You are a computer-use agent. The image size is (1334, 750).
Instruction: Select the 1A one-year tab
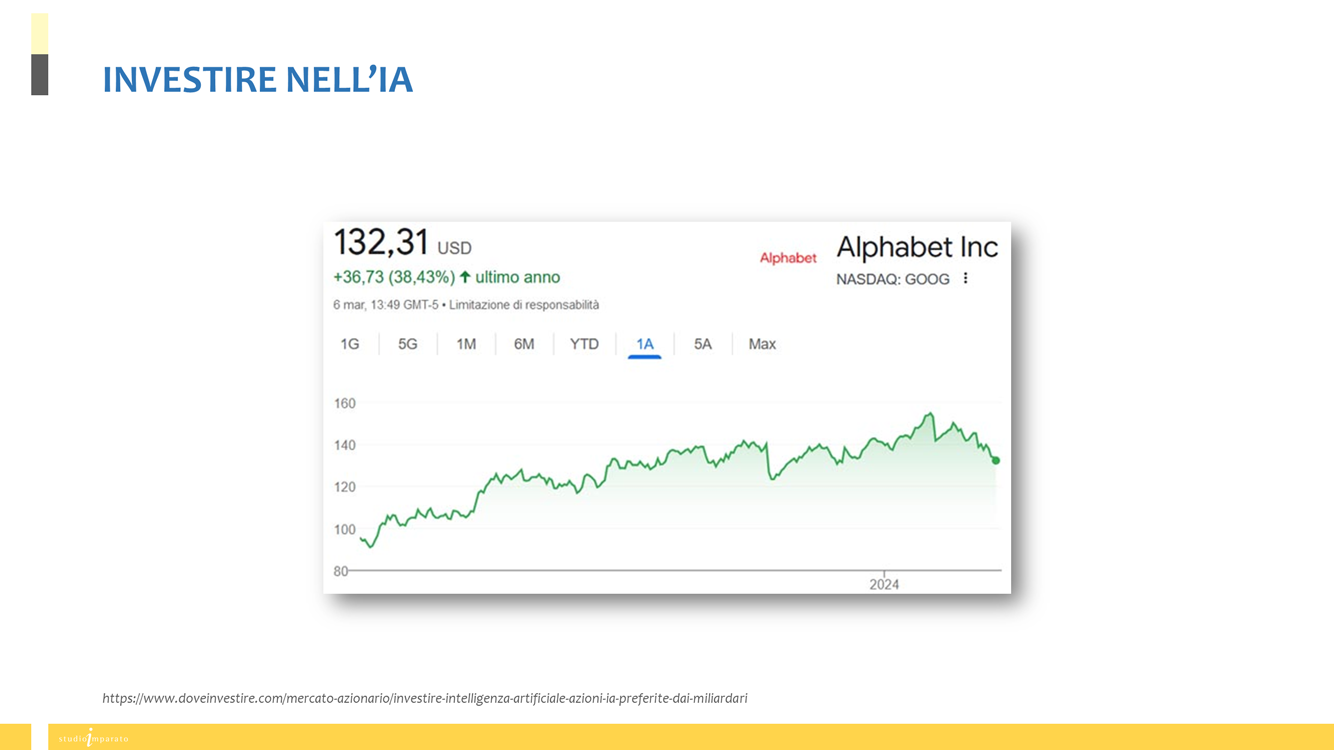tap(645, 344)
